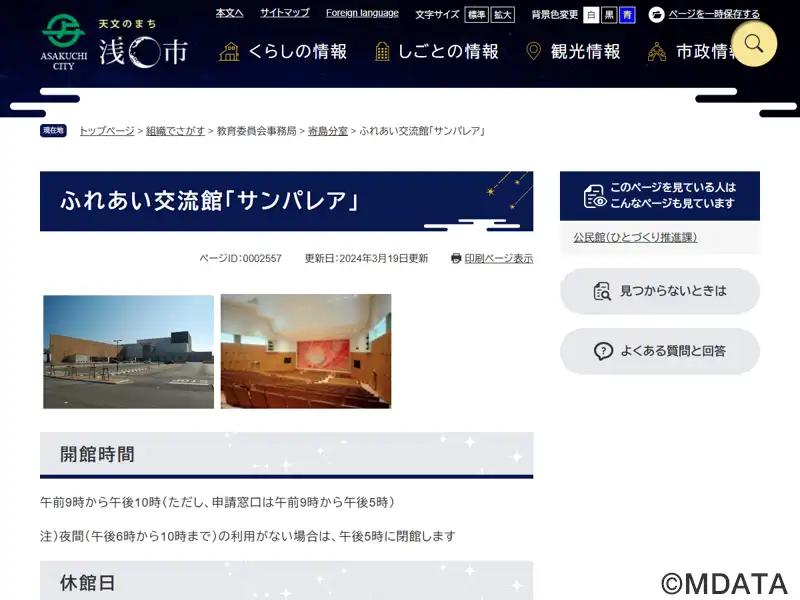Click the map pin icon for 観光情報
800x600 pixels.
pyautogui.click(x=534, y=52)
